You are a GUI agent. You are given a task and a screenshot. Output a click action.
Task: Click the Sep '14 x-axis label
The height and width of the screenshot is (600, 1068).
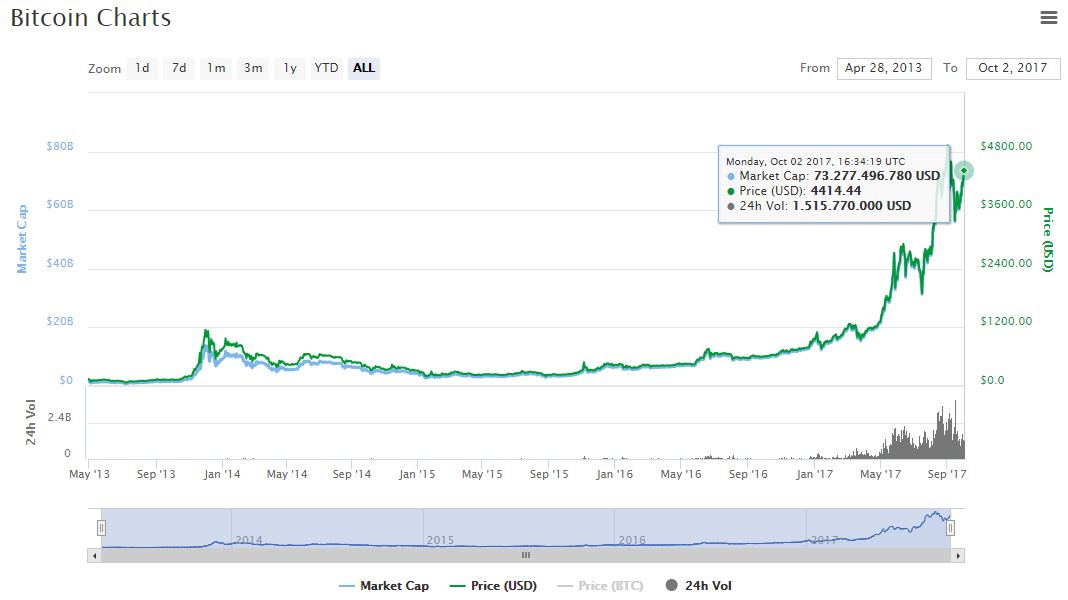tap(352, 474)
